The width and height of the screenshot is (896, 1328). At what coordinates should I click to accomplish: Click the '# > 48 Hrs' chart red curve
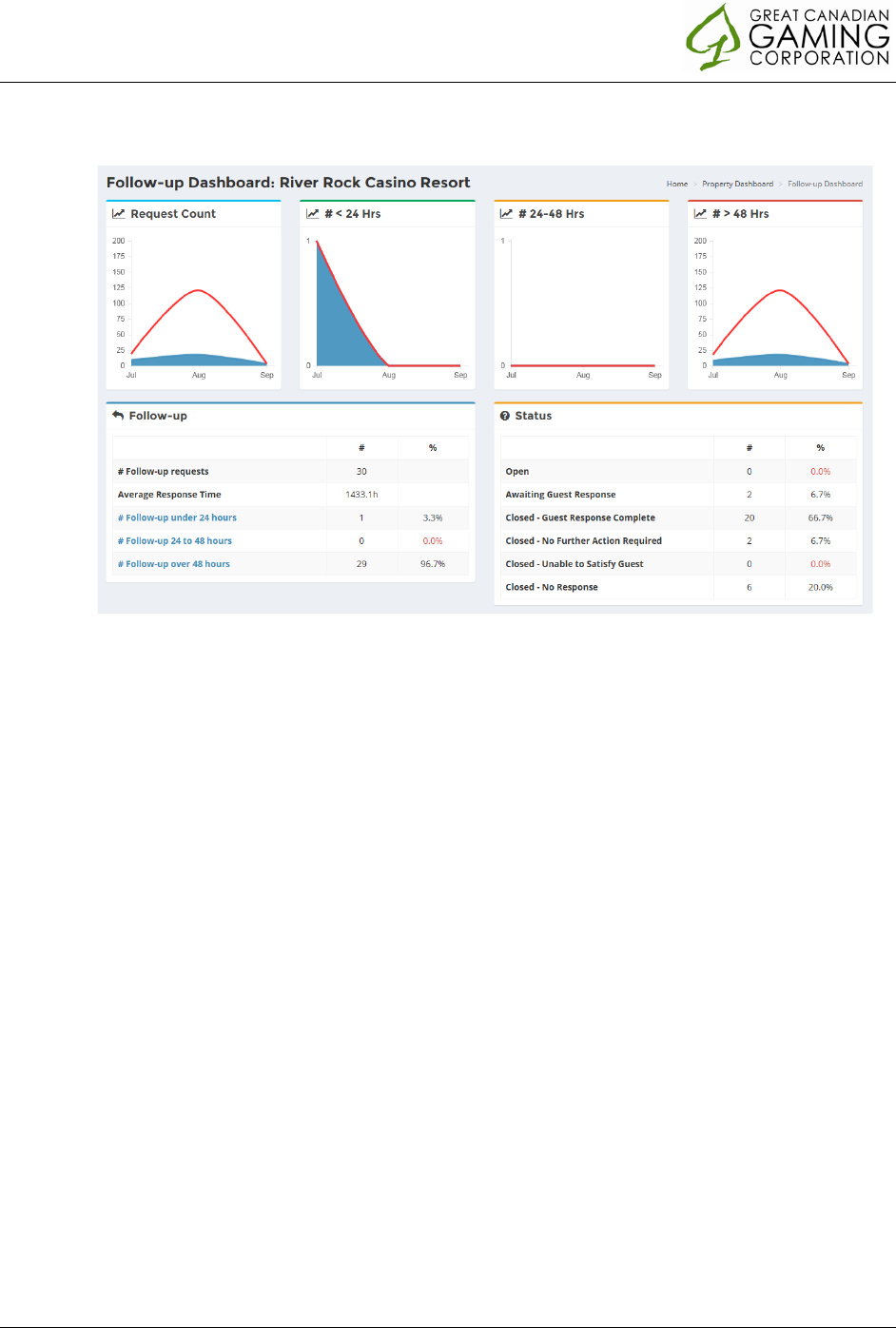[780, 290]
